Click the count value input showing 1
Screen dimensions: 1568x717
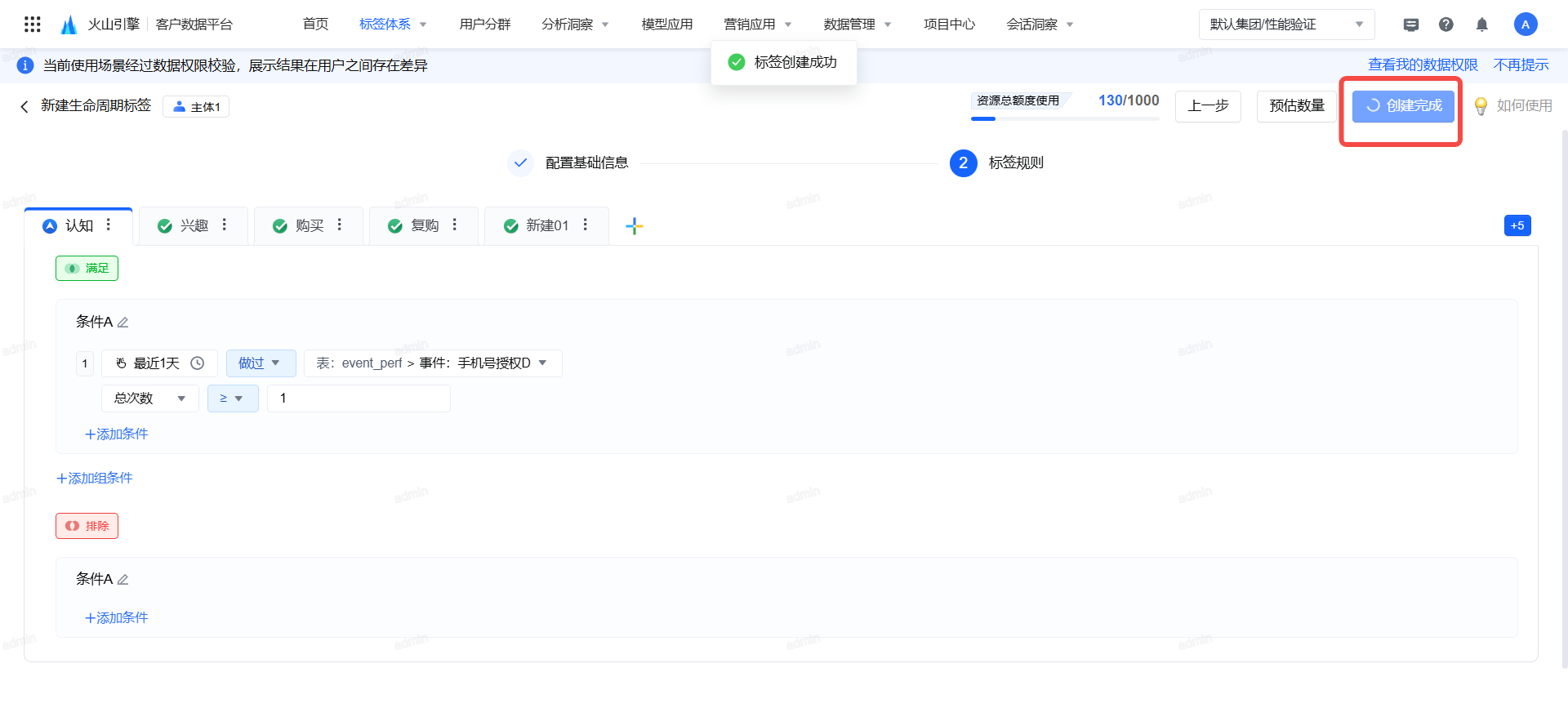coord(359,399)
